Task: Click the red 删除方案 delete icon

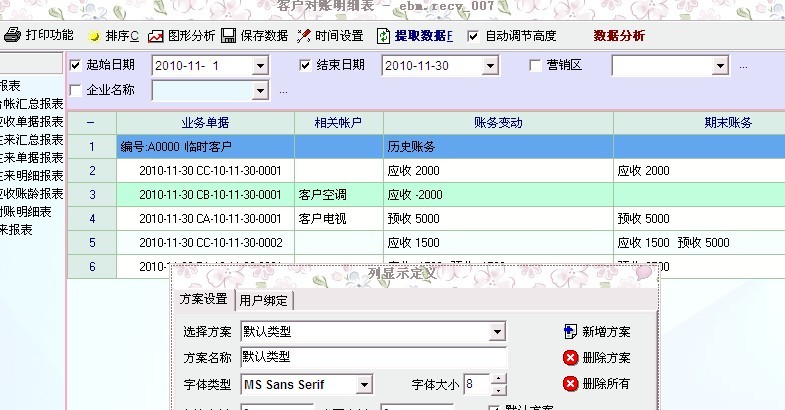Action: click(570, 357)
